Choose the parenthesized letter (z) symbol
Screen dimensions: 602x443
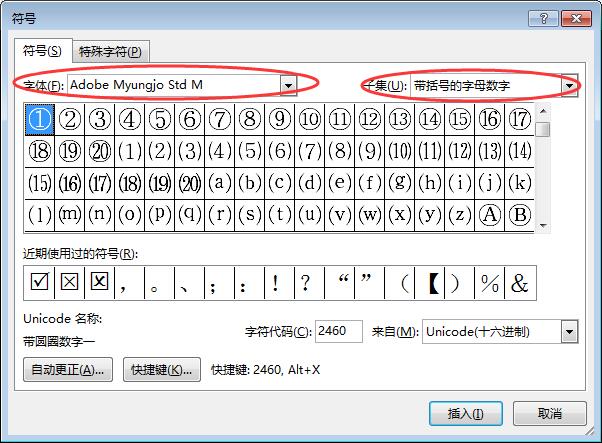460,215
